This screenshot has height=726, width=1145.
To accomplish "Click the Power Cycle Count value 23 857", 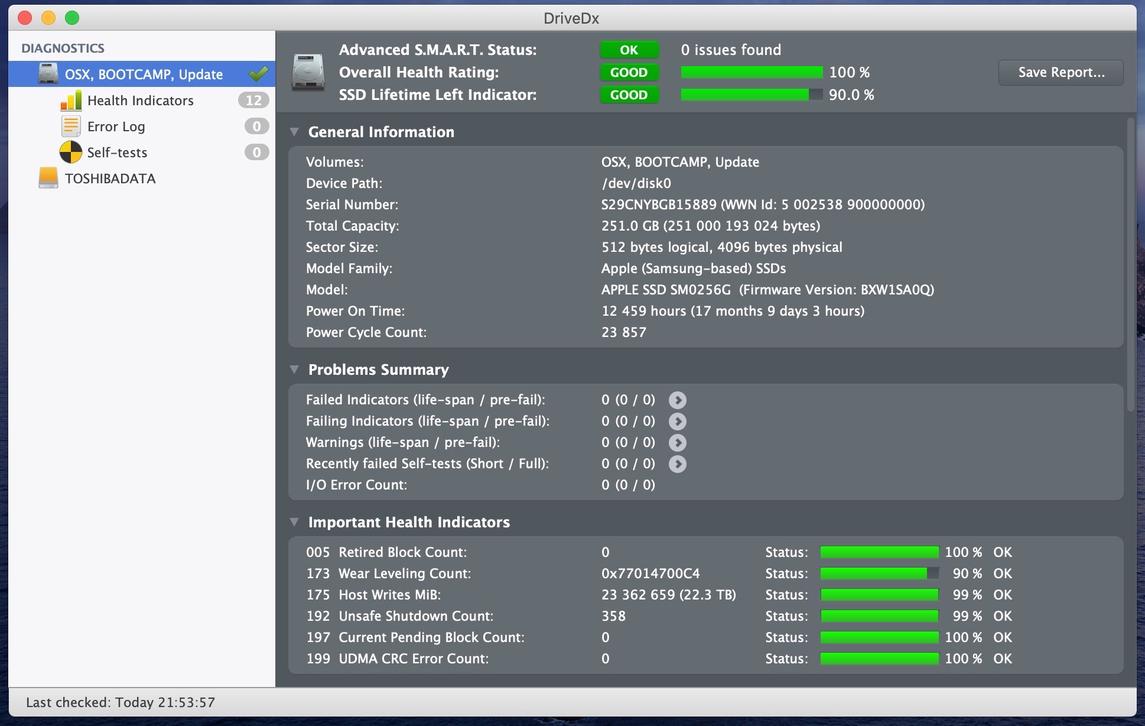I will [624, 332].
